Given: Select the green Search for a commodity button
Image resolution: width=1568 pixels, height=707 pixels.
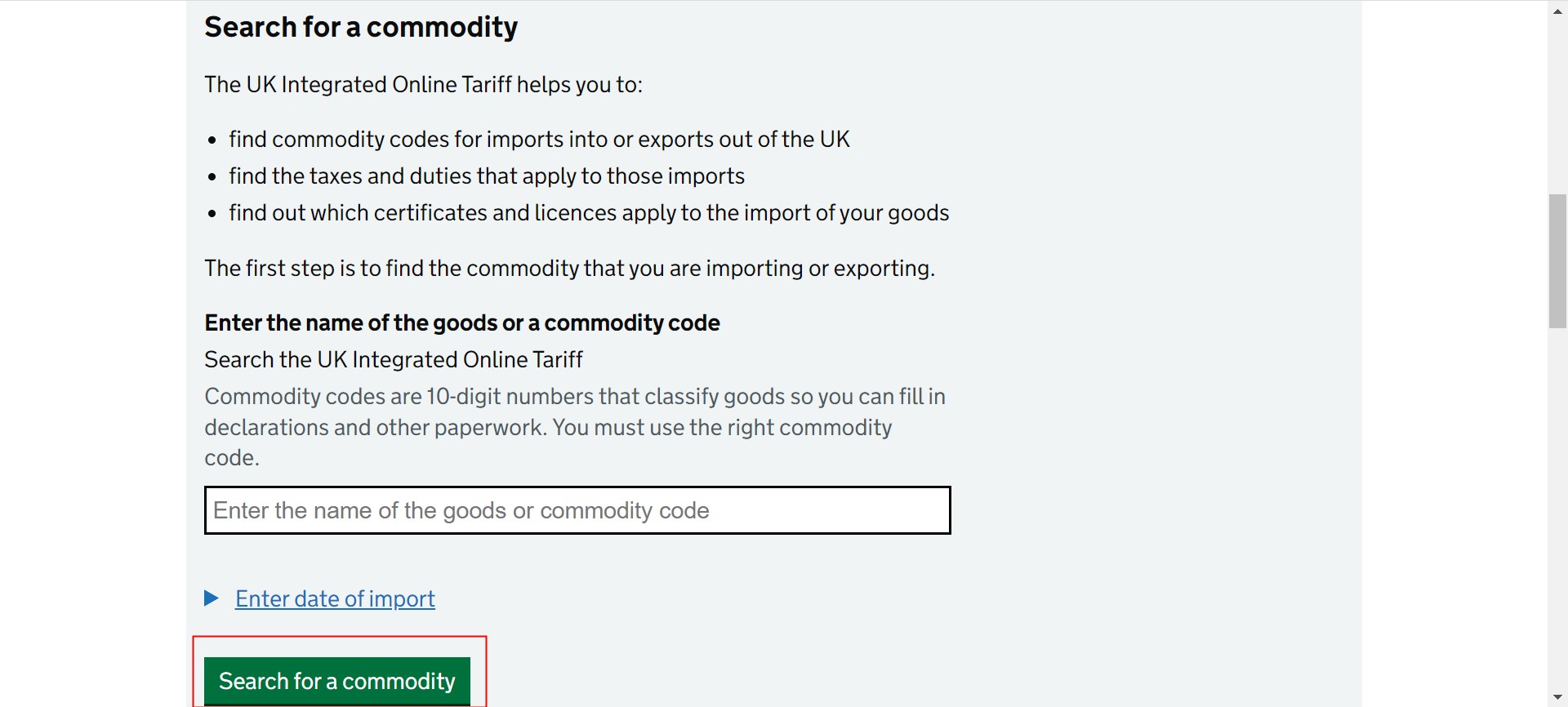Looking at the screenshot, I should (x=336, y=680).
